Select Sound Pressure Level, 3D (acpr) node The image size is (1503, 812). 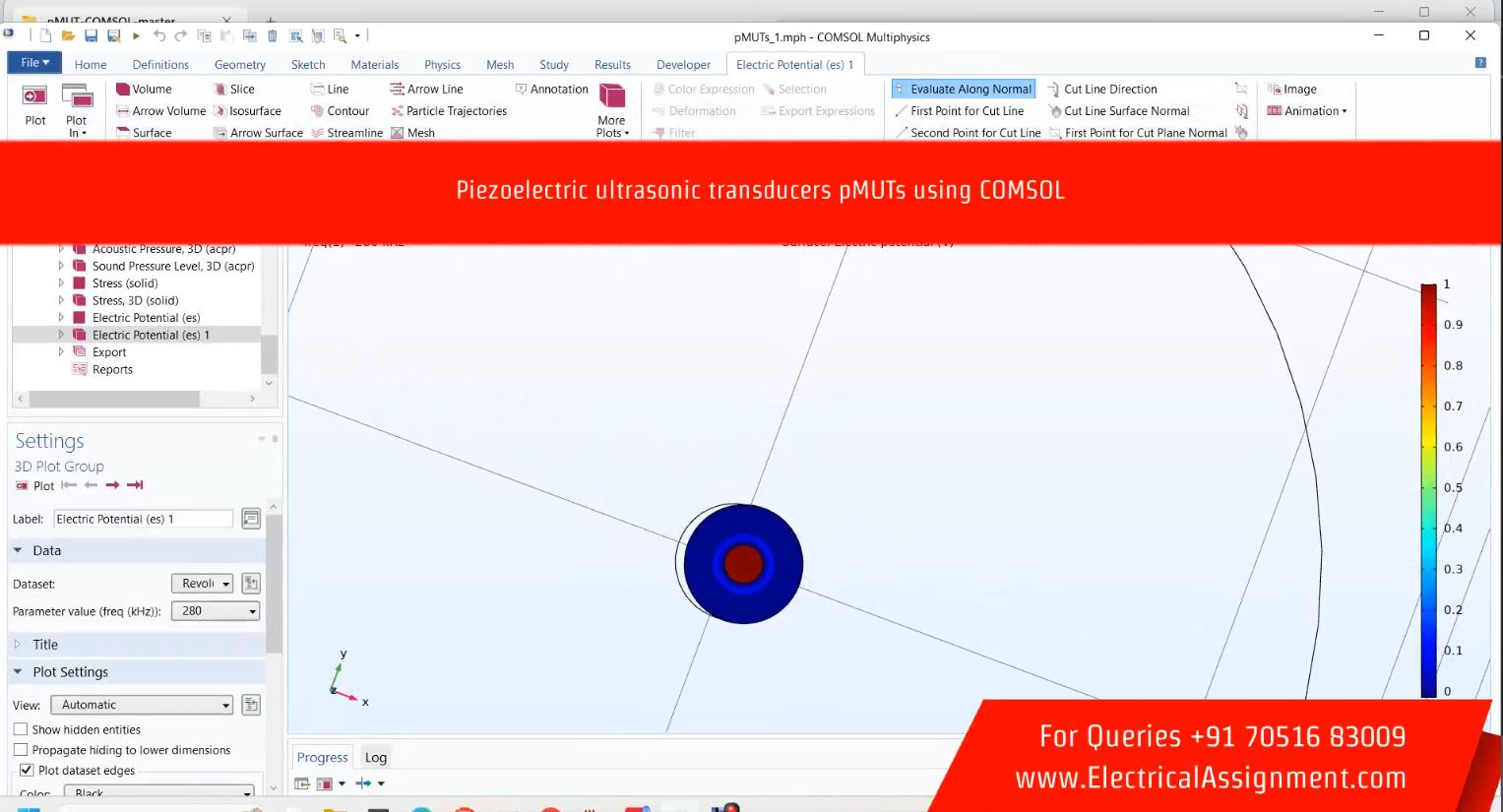[173, 266]
